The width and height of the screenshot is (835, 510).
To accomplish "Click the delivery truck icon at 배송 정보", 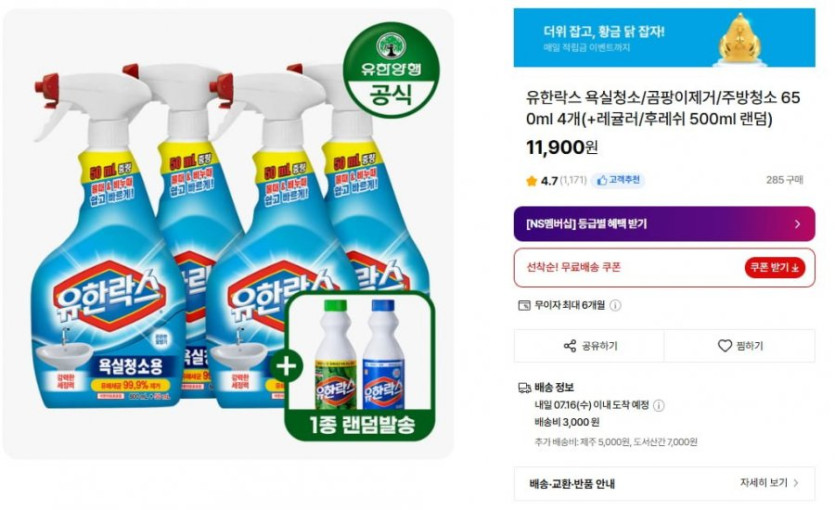I will [x=524, y=388].
